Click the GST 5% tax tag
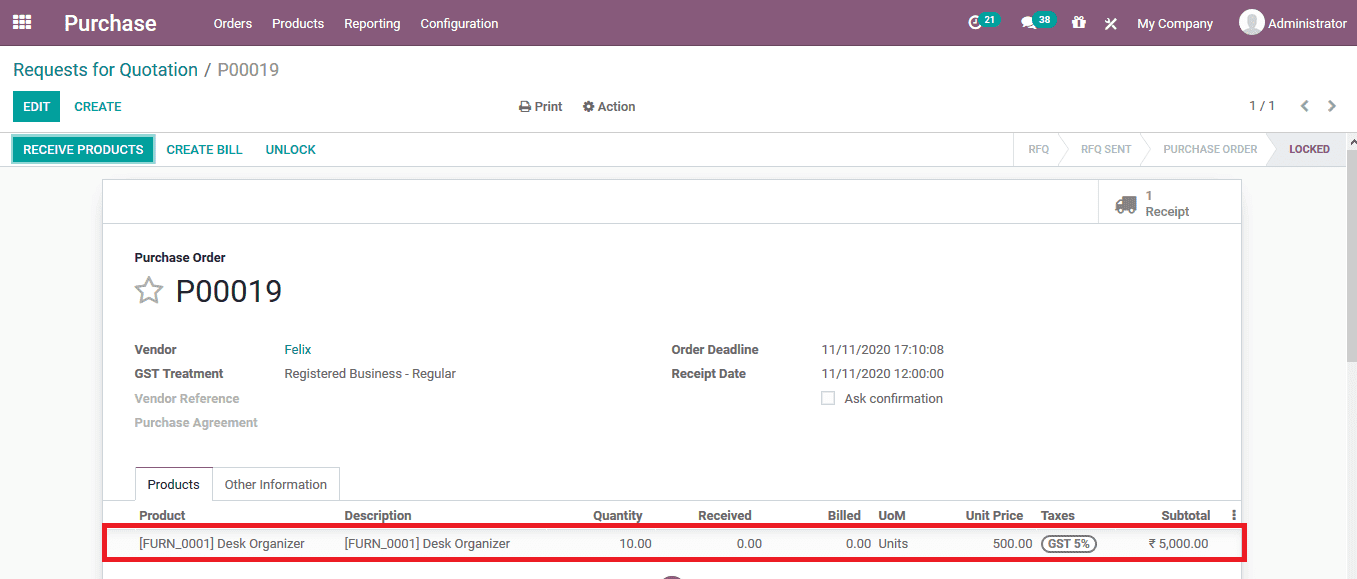 coord(1068,544)
